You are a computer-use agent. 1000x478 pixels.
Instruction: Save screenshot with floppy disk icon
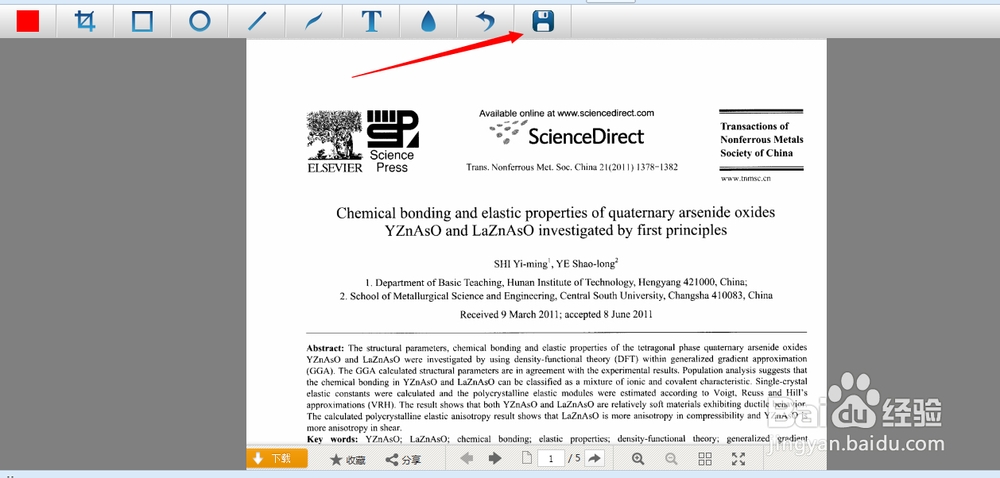click(543, 21)
